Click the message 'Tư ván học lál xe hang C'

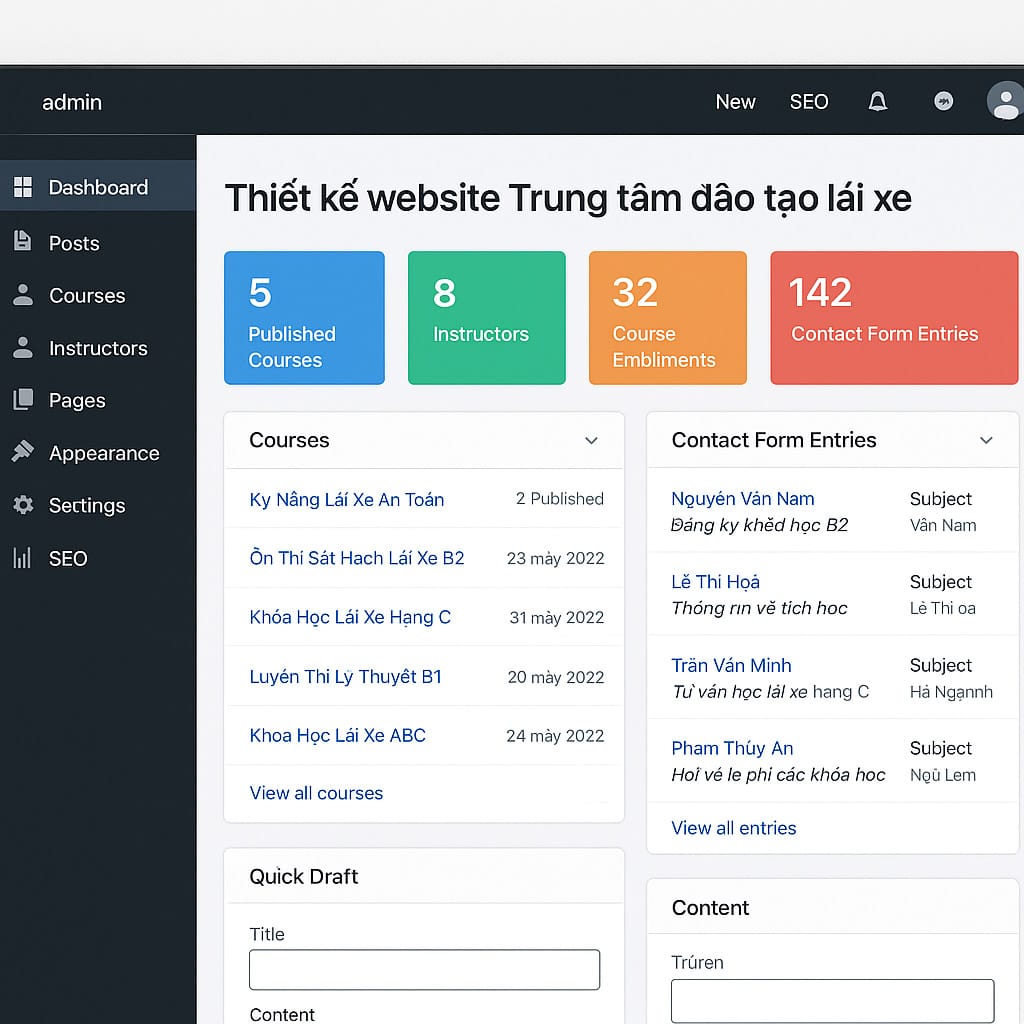point(771,692)
